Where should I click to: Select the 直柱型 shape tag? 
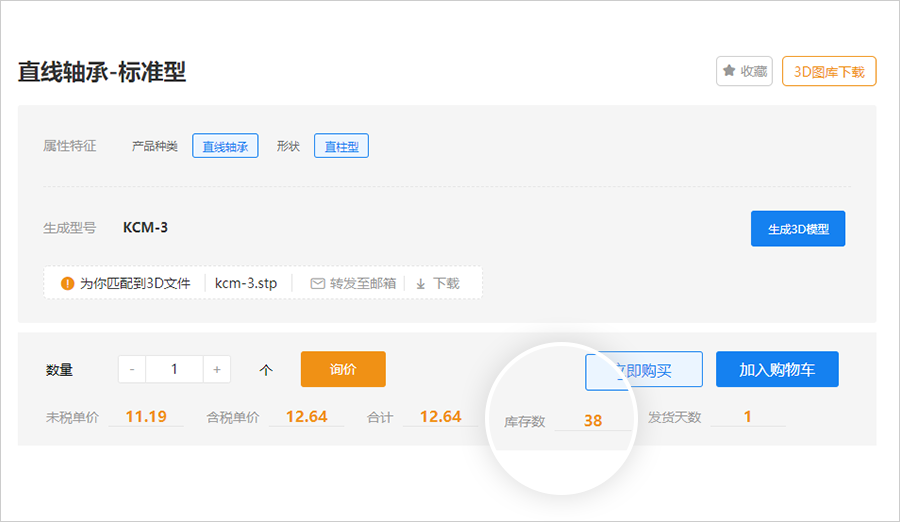coord(342,146)
